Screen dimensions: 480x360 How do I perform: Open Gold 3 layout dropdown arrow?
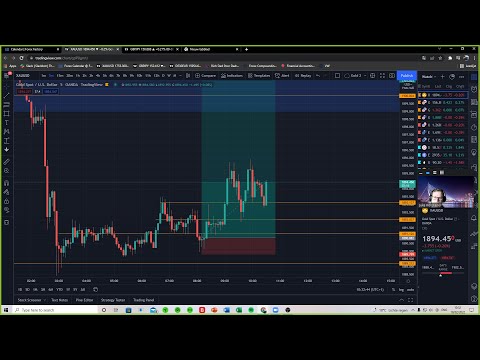pyautogui.click(x=365, y=76)
